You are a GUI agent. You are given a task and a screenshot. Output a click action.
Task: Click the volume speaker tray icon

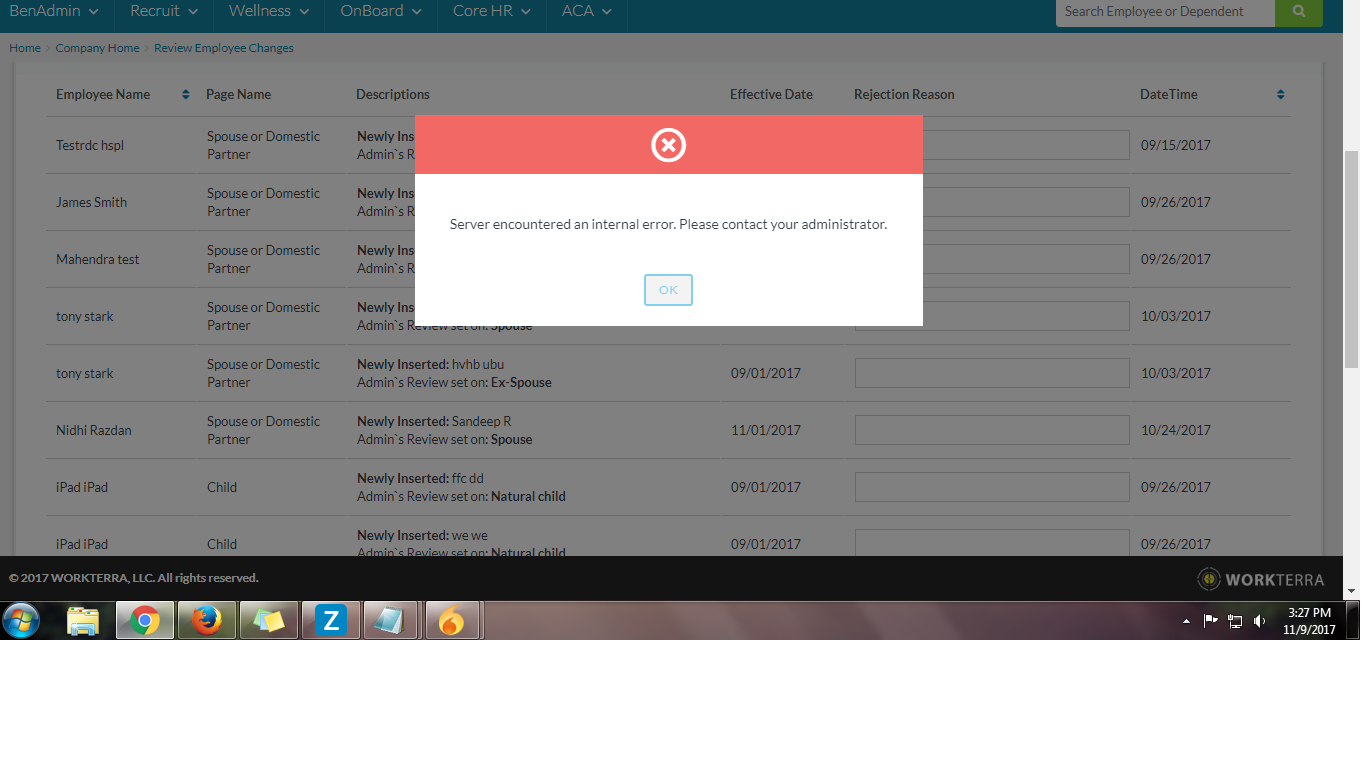tap(1259, 621)
